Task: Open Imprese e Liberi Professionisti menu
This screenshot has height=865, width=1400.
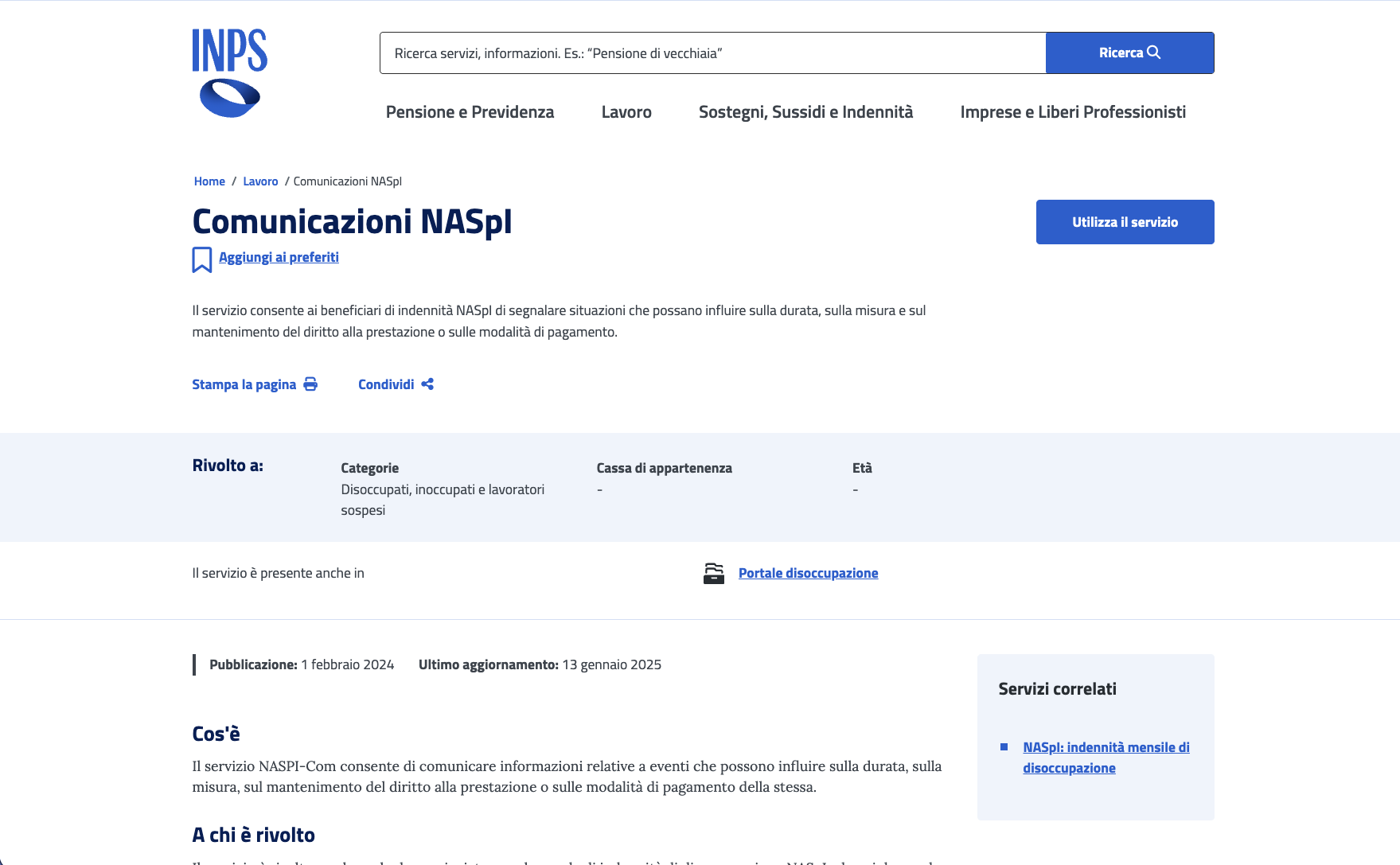Action: (1073, 112)
